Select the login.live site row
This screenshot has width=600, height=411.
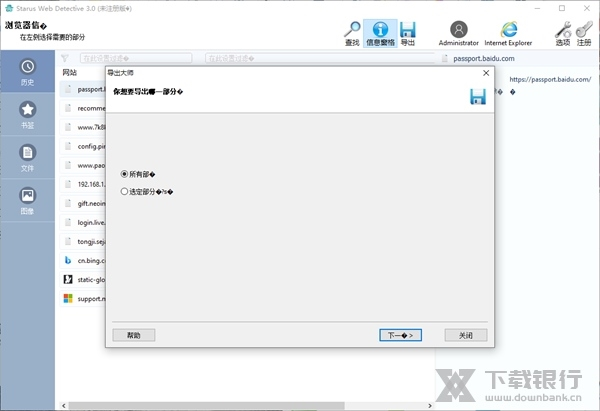click(x=83, y=222)
